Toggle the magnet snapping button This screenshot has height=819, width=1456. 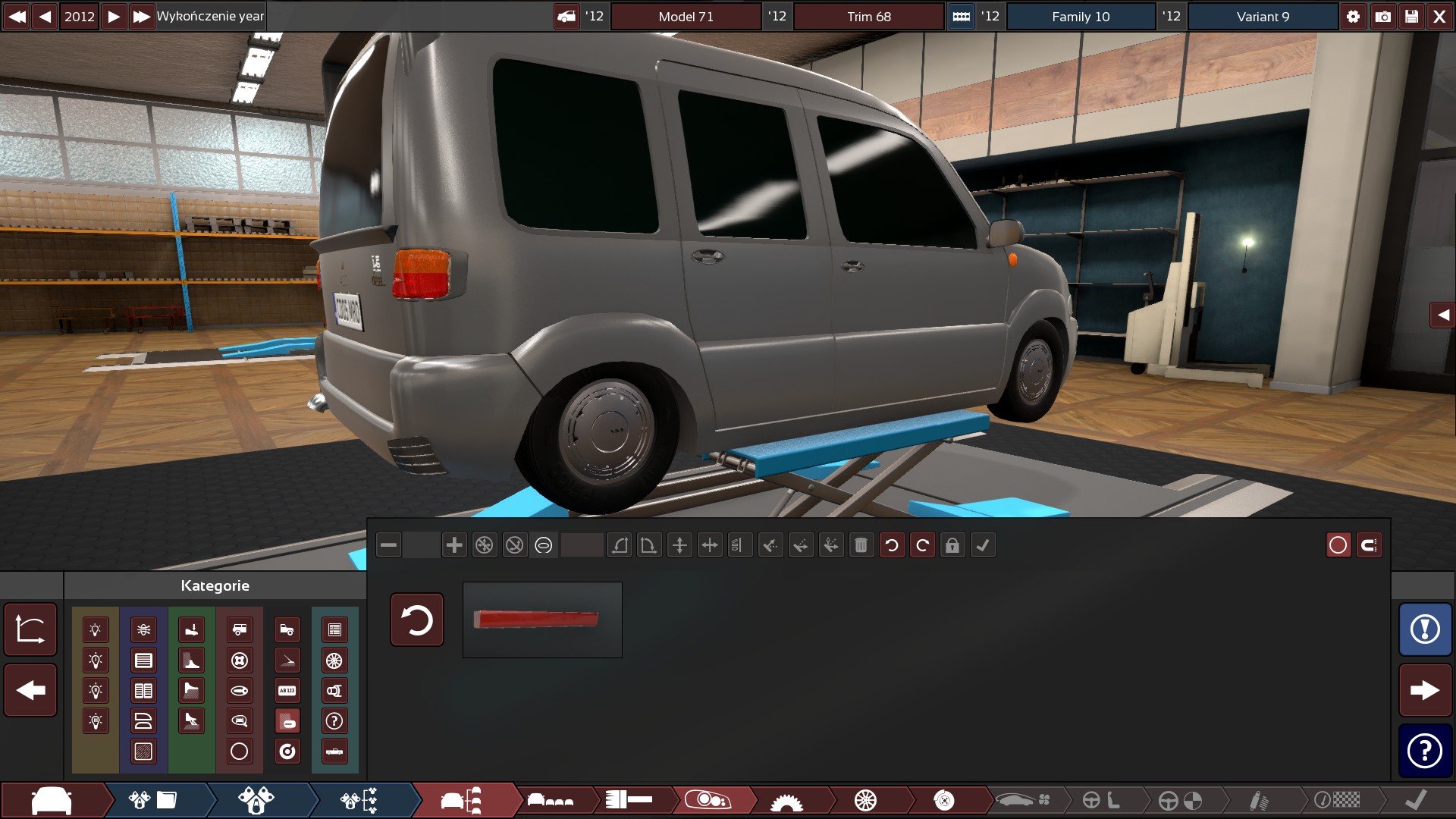pyautogui.click(x=1369, y=545)
